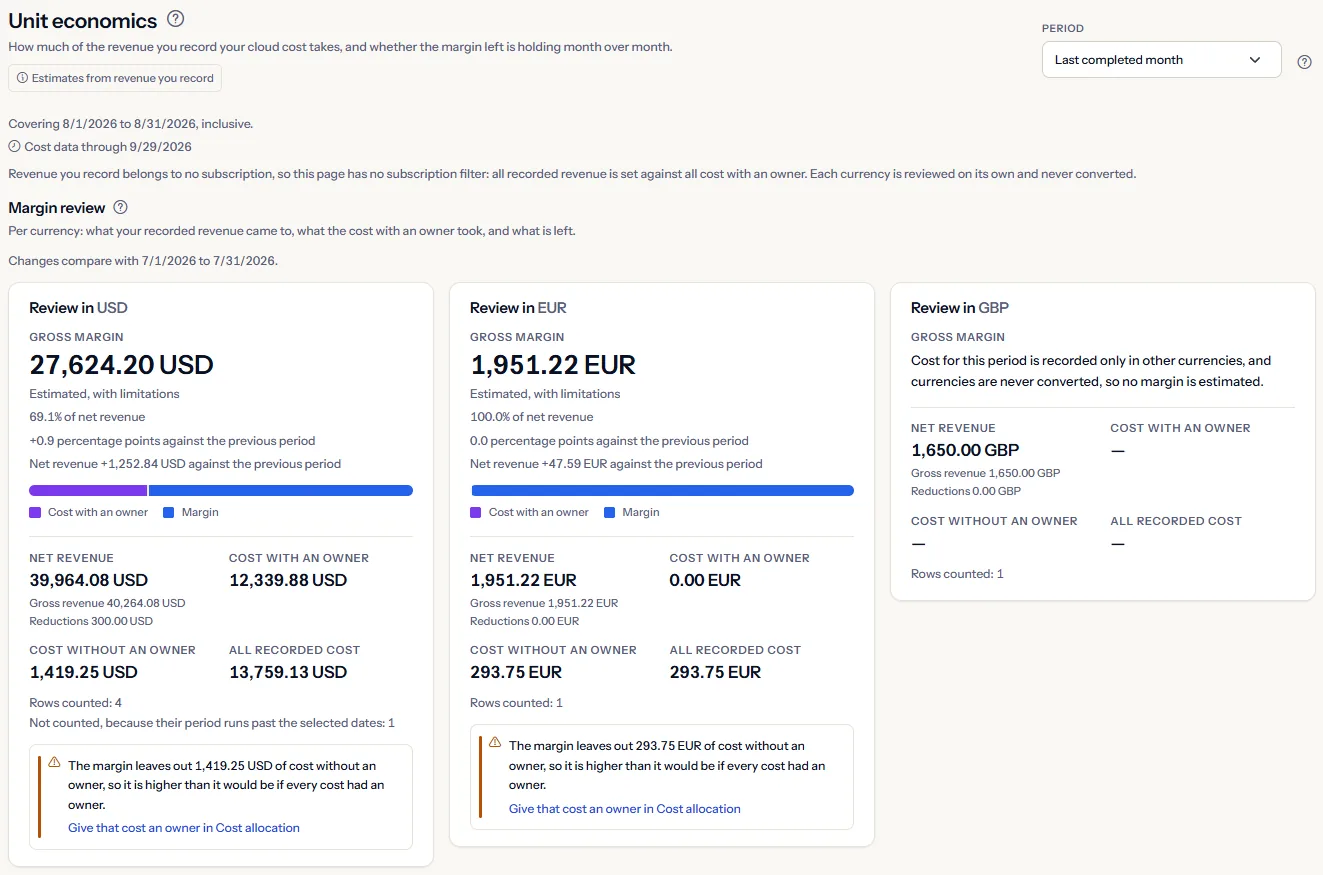Click the purple cost segment of USD bar
This screenshot has width=1323, height=875.
pos(88,491)
